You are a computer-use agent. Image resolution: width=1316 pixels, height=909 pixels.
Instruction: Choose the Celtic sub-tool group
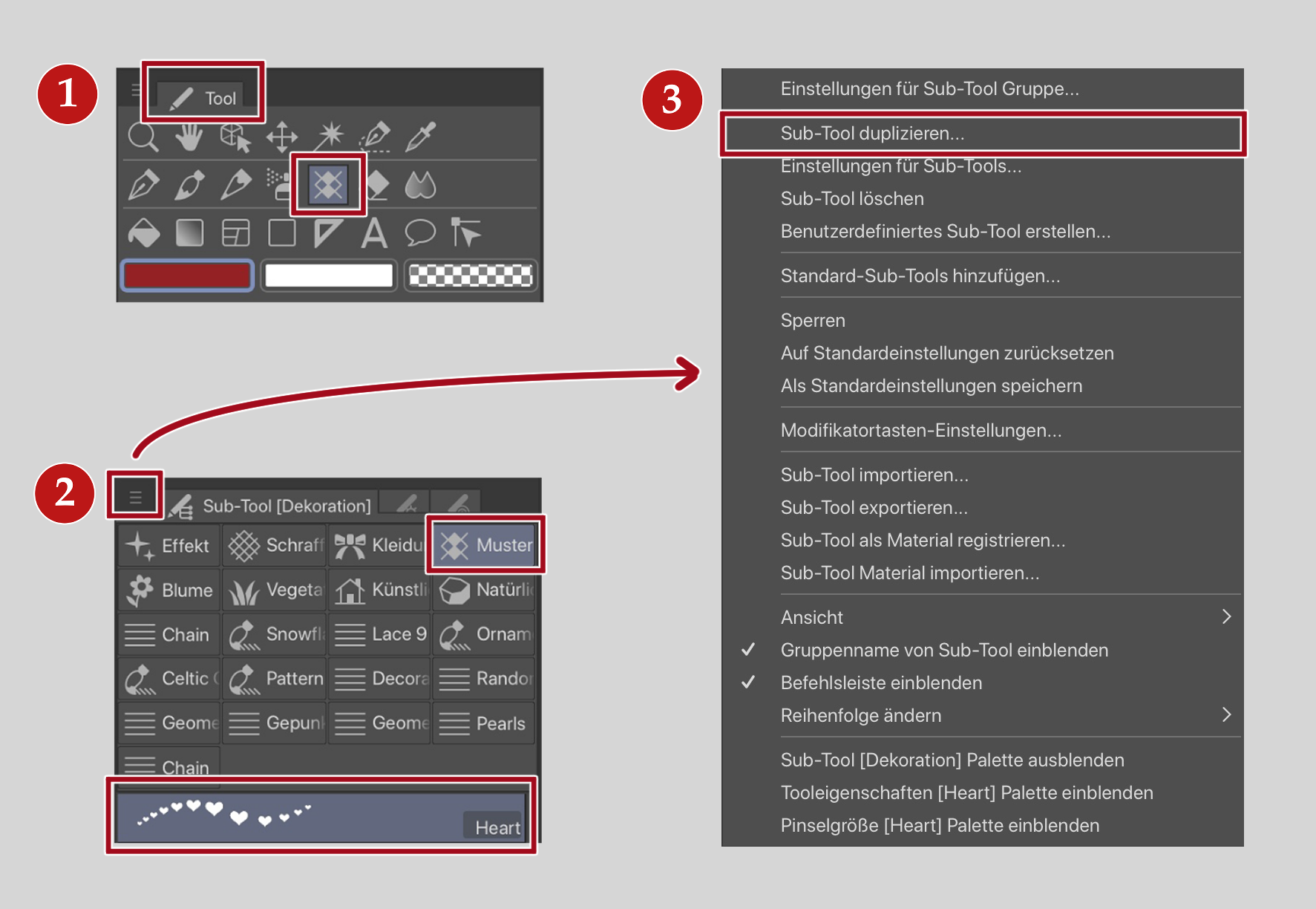pos(169,679)
